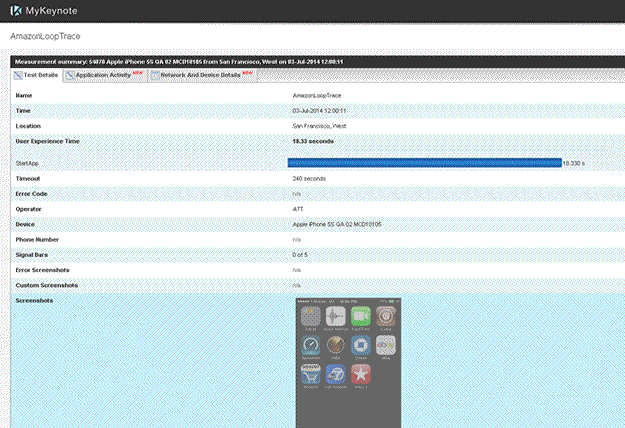Open the Application Activity tab
Viewport: 625px width, 428px height.
coord(105,75)
